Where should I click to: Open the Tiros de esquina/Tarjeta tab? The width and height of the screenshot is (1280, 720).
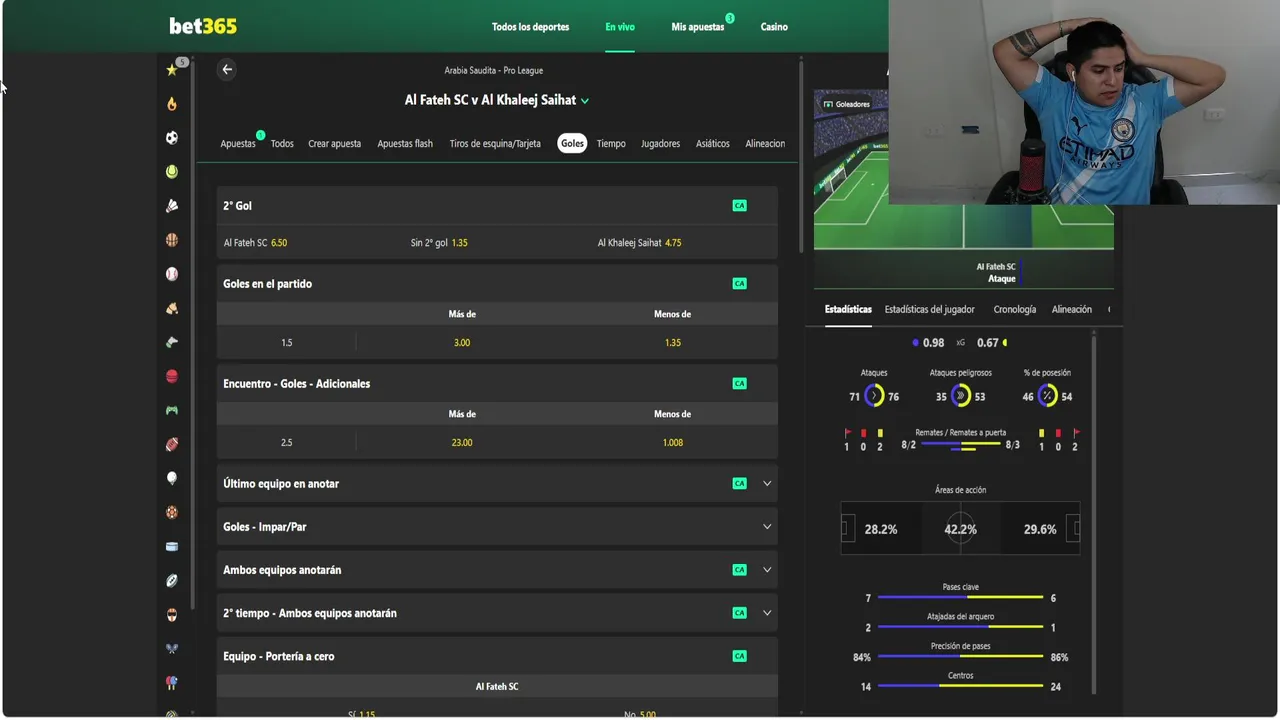tap(495, 144)
